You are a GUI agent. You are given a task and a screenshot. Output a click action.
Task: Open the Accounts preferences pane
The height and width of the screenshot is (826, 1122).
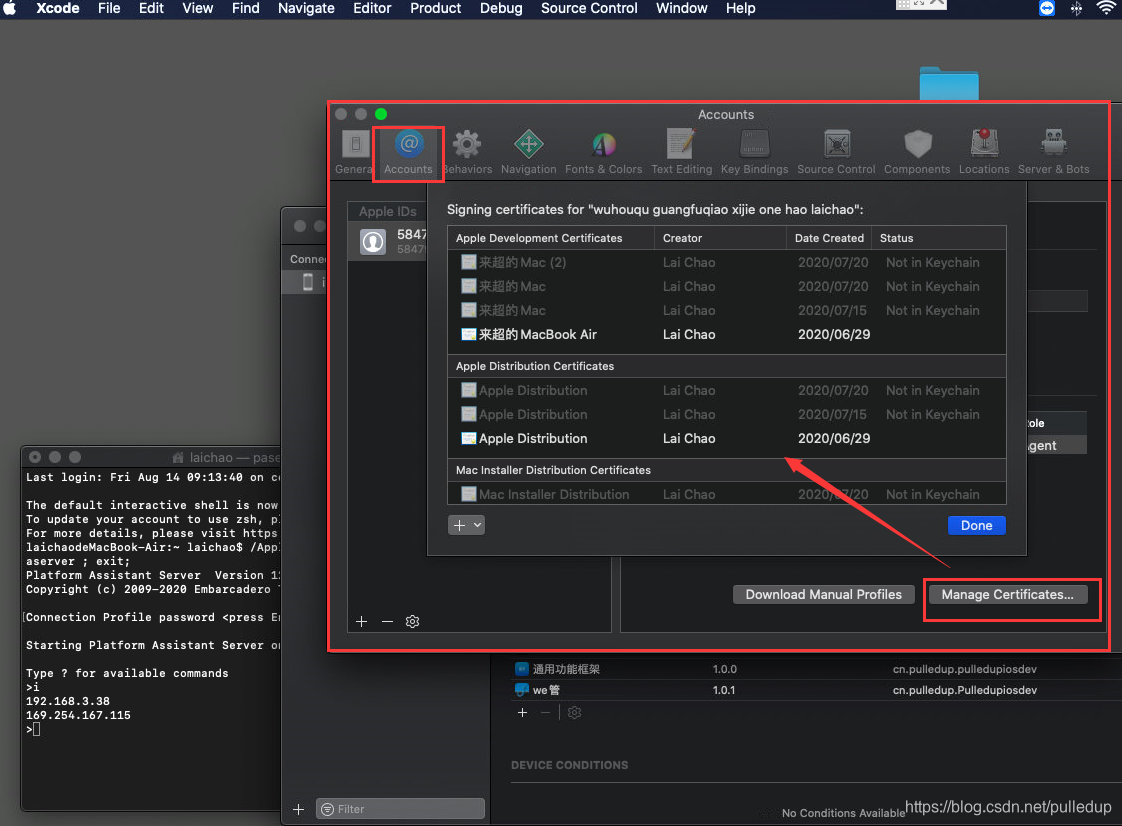408,152
